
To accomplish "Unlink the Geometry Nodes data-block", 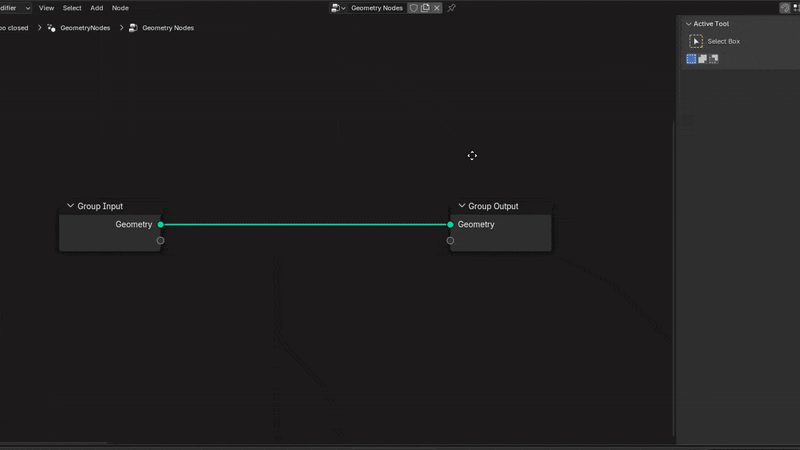I will click(437, 8).
